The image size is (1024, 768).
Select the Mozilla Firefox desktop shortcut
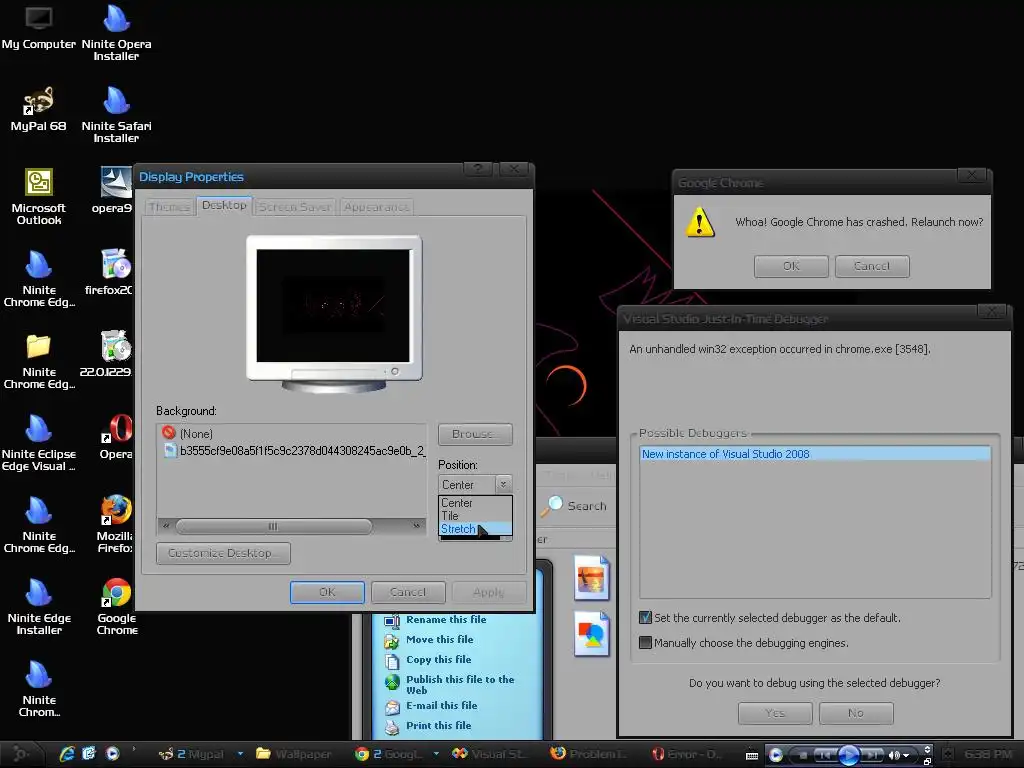[116, 524]
